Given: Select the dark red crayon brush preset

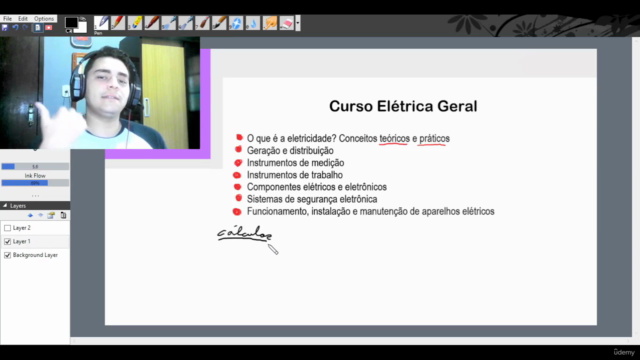Looking at the screenshot, I should (x=152, y=23).
